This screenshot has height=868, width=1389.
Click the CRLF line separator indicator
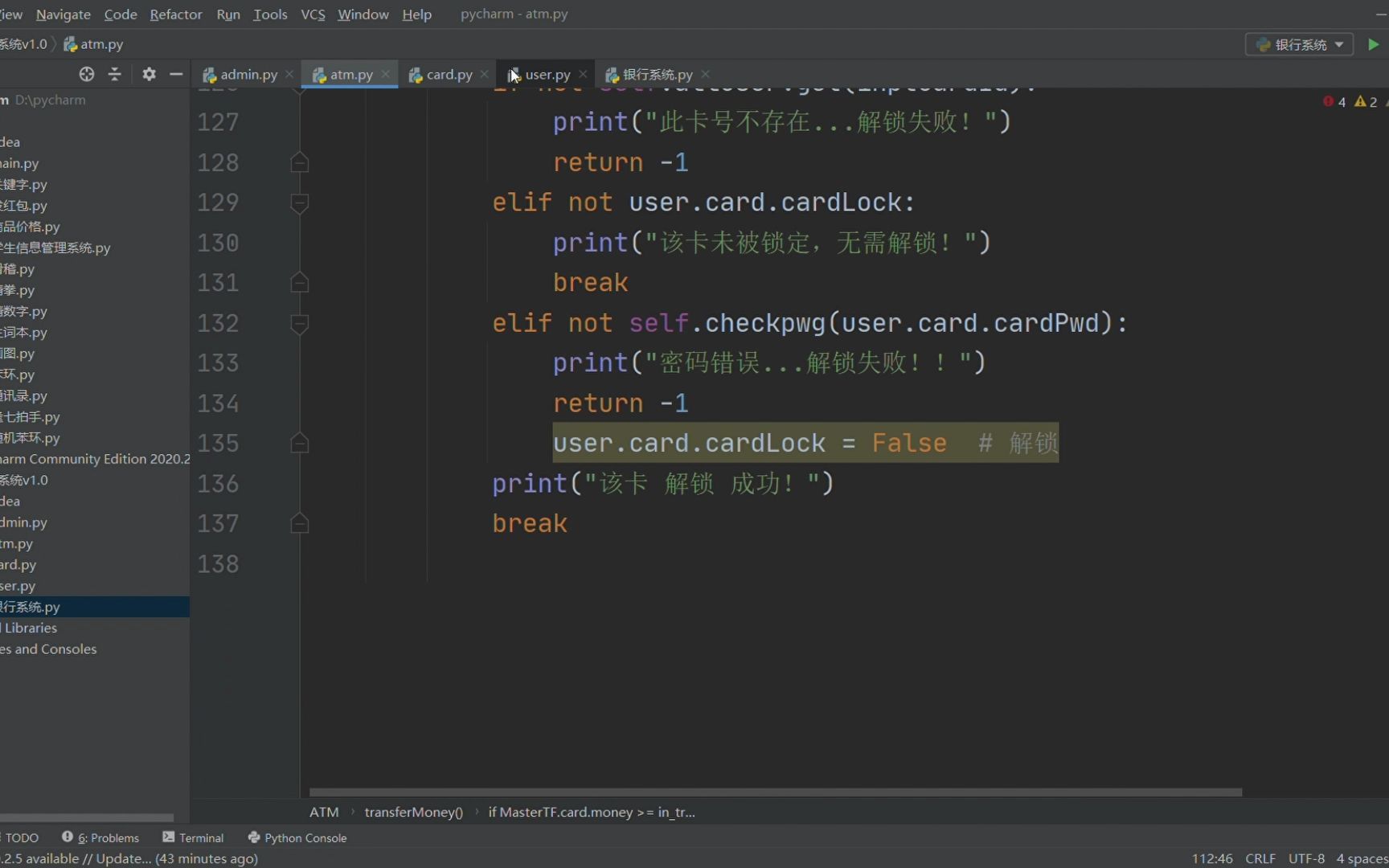[x=1260, y=858]
